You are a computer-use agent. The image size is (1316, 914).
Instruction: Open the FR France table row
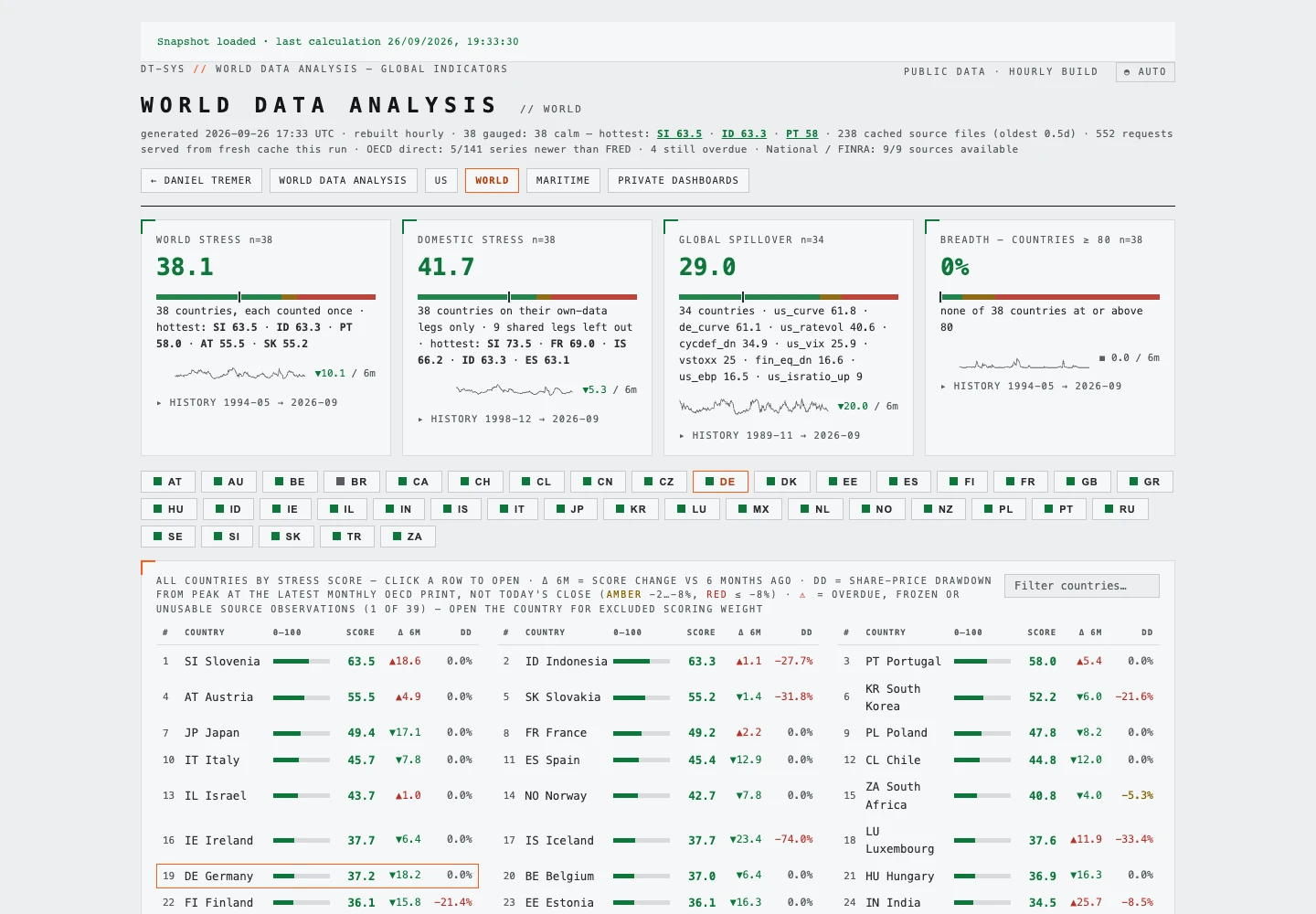(658, 732)
